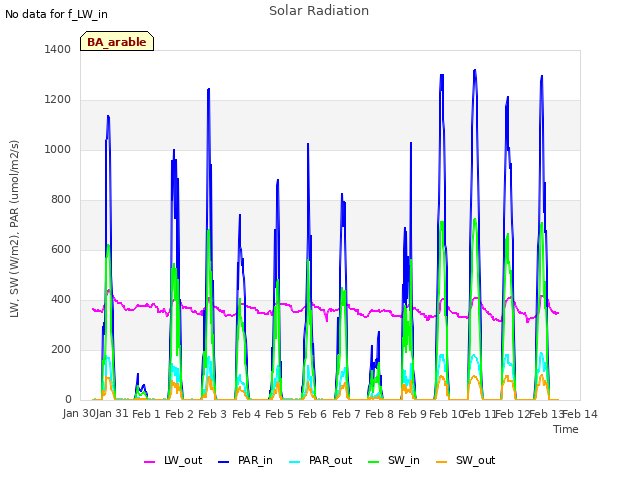This screenshot has width=640, height=480.
Task: Click the Feb 1 x-axis tick label
Action: click(147, 414)
